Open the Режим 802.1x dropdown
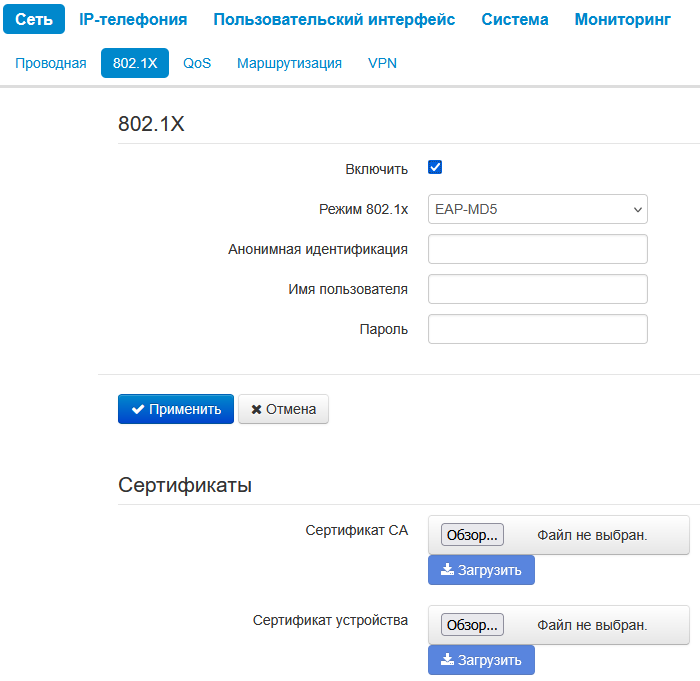This screenshot has width=700, height=681. coord(537,209)
